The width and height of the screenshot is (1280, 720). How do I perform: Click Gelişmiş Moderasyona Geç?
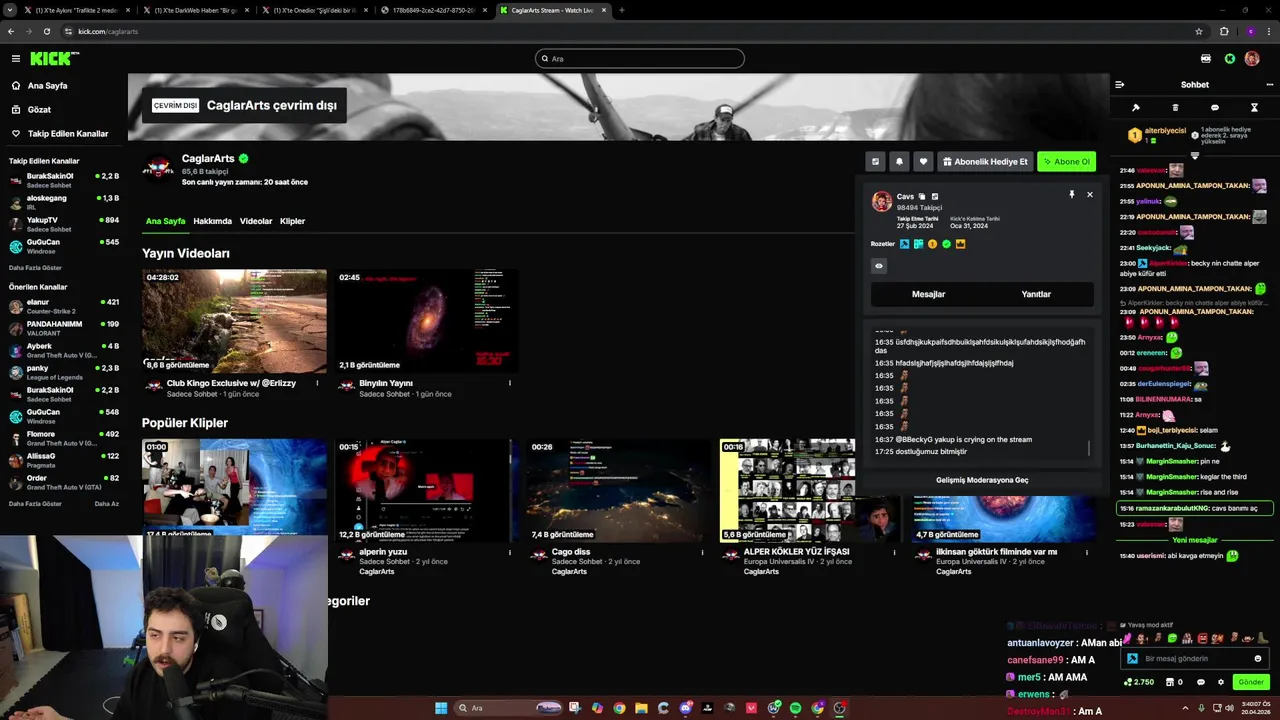pos(982,480)
